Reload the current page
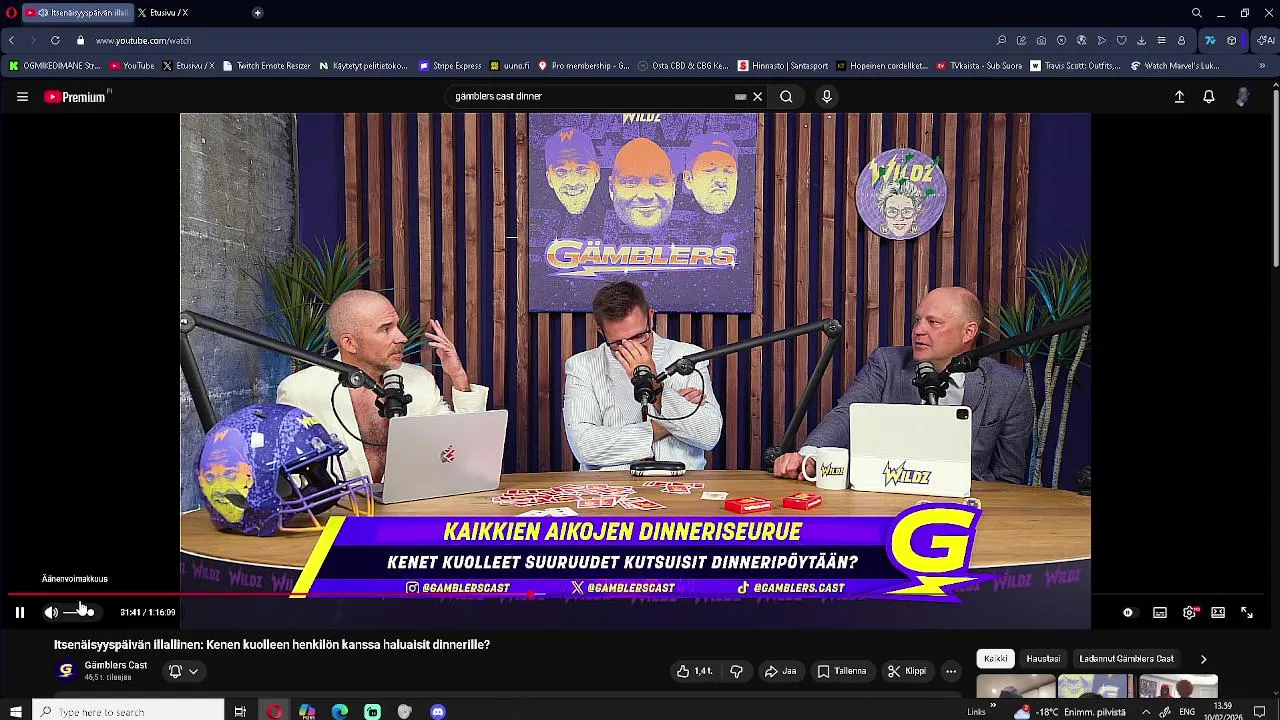Viewport: 1280px width, 720px height. [x=55, y=41]
